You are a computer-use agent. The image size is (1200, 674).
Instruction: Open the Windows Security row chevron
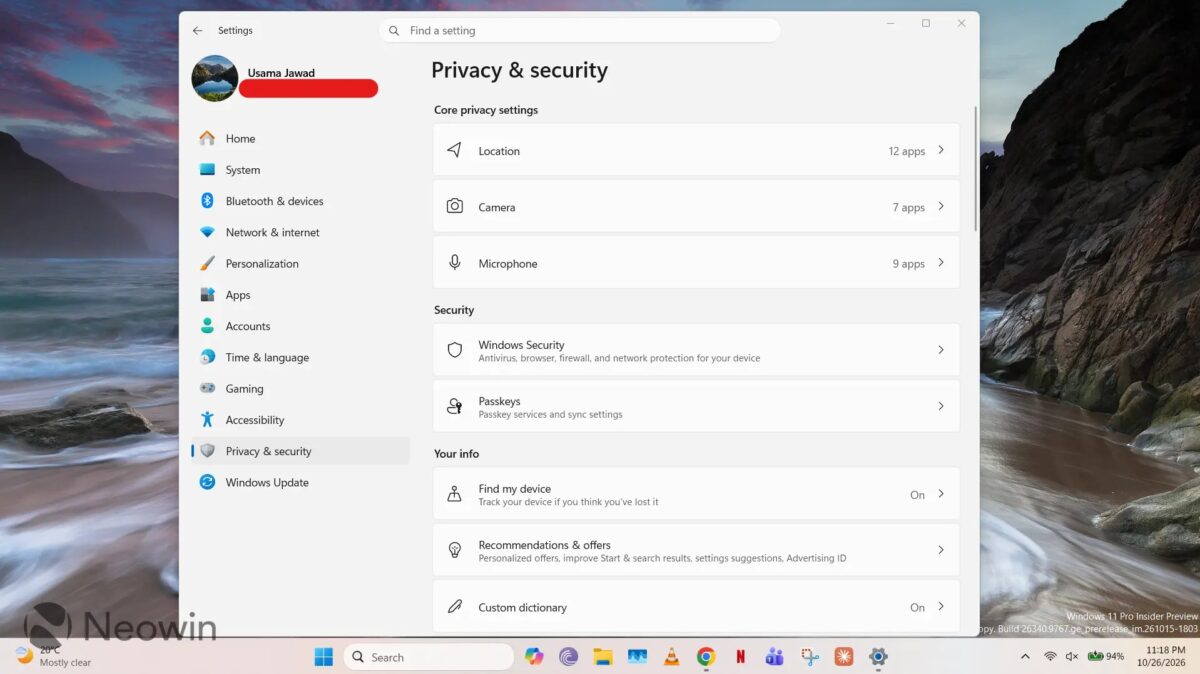point(941,350)
